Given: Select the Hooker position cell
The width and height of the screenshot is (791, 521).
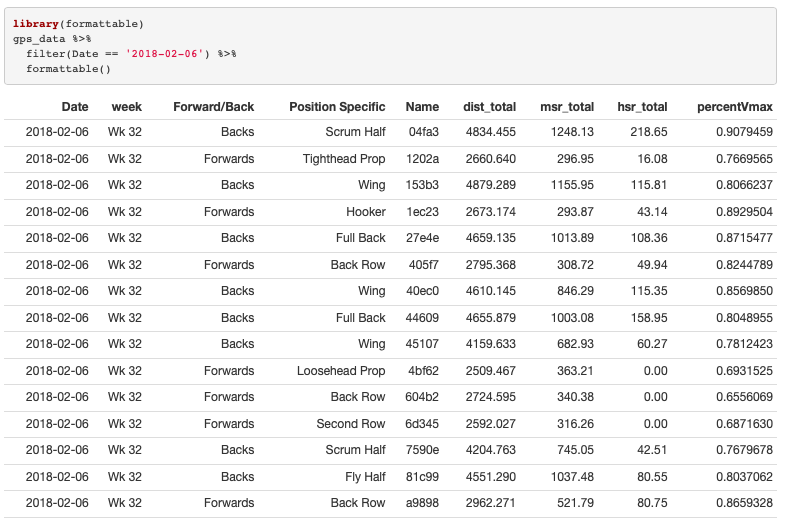Looking at the screenshot, I should point(364,212).
